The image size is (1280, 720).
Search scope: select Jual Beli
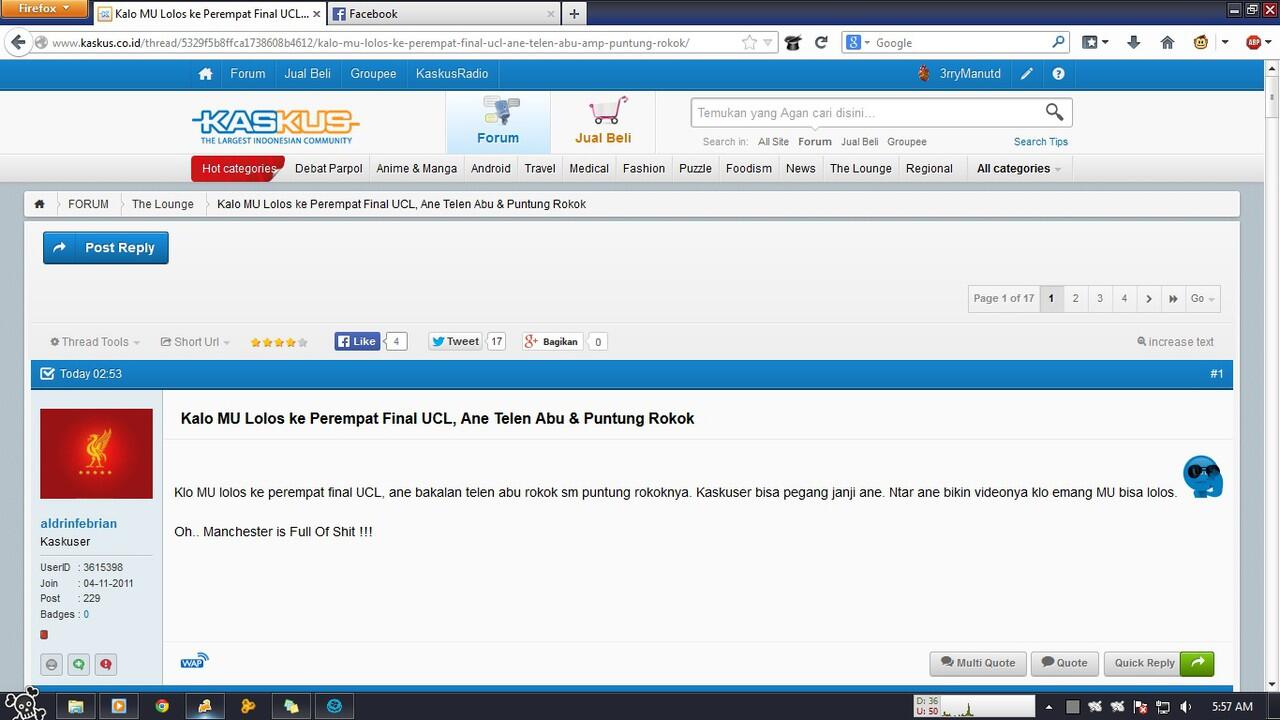[x=859, y=142]
